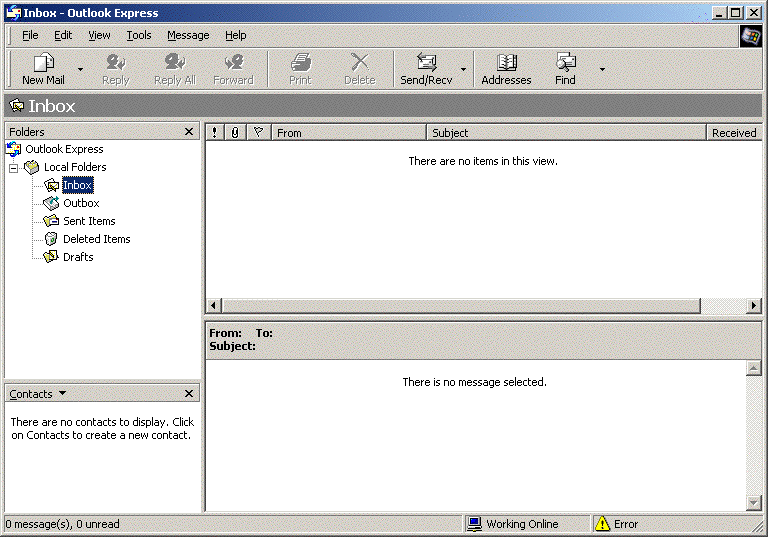Open the Find dropdown arrow
This screenshot has height=537, width=768.
click(602, 69)
